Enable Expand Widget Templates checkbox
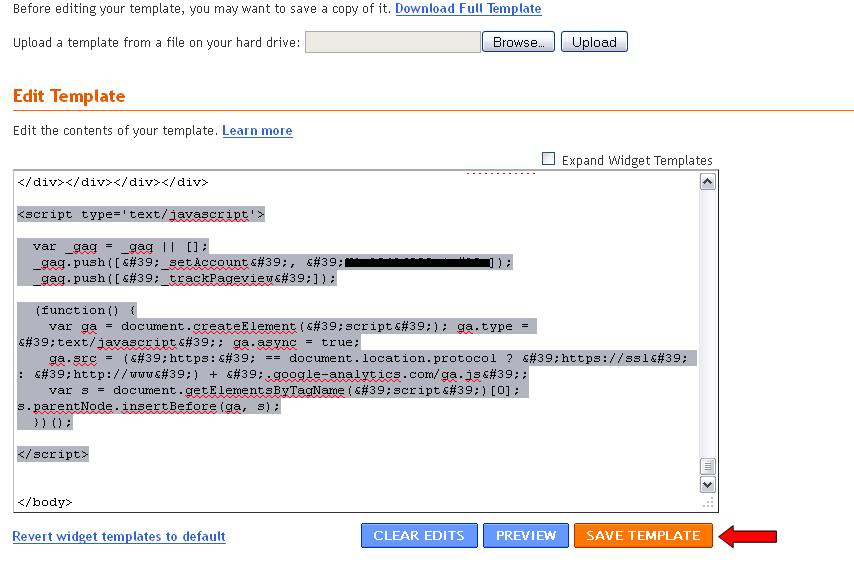 [x=548, y=159]
